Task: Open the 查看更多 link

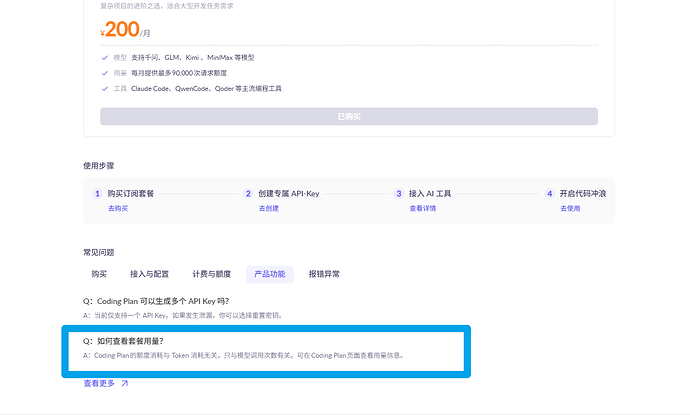Action: click(x=99, y=383)
